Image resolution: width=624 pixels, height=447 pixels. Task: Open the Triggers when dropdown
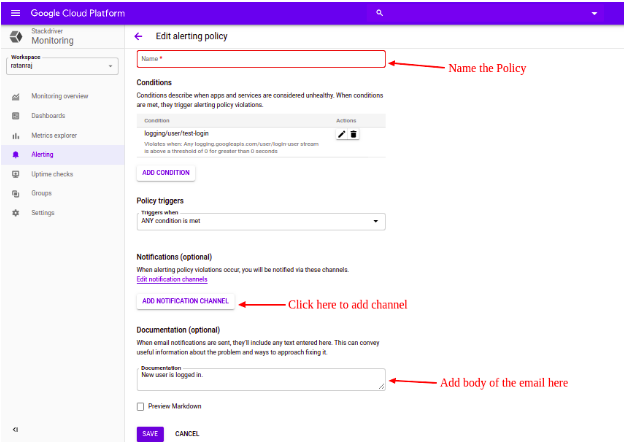261,221
